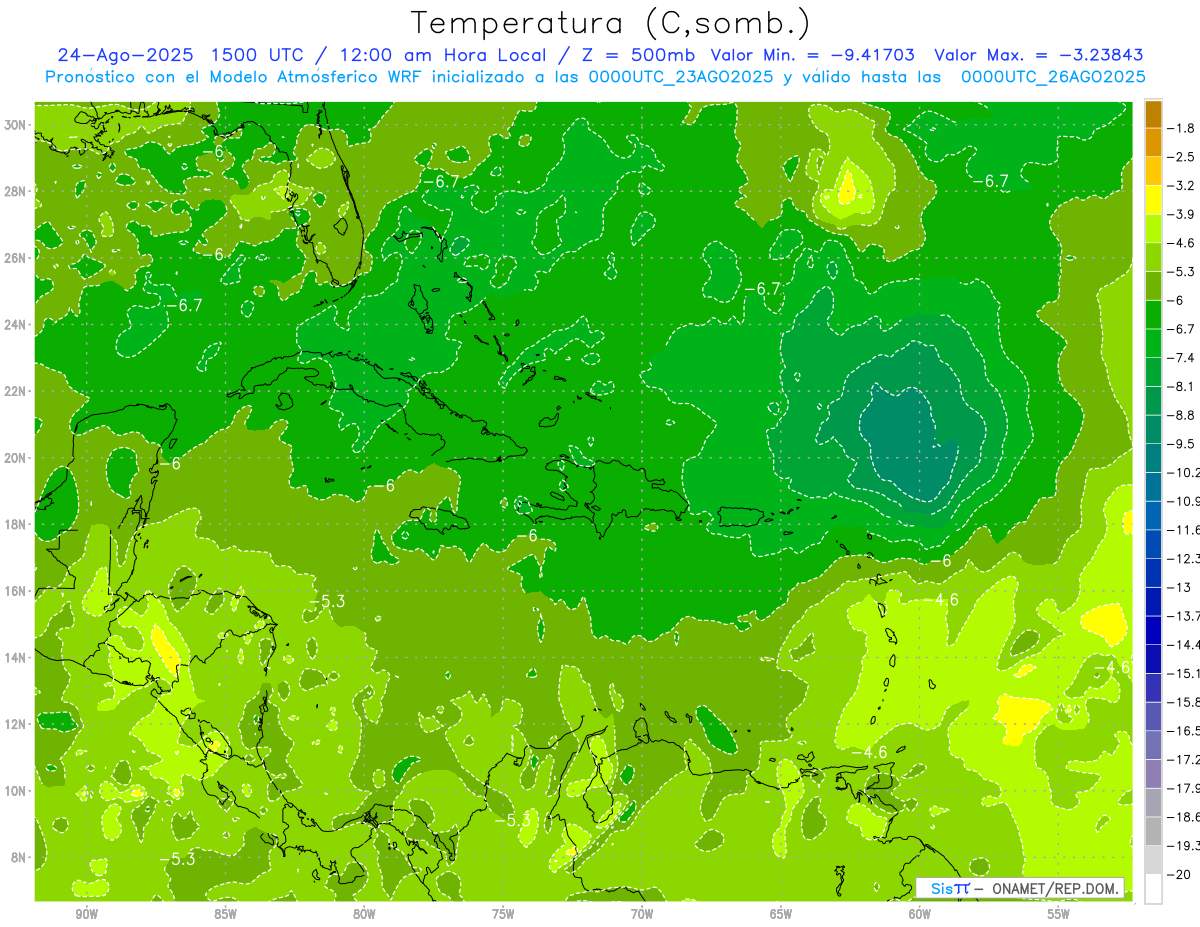Click the '55W' longitude axis label

tap(1060, 915)
